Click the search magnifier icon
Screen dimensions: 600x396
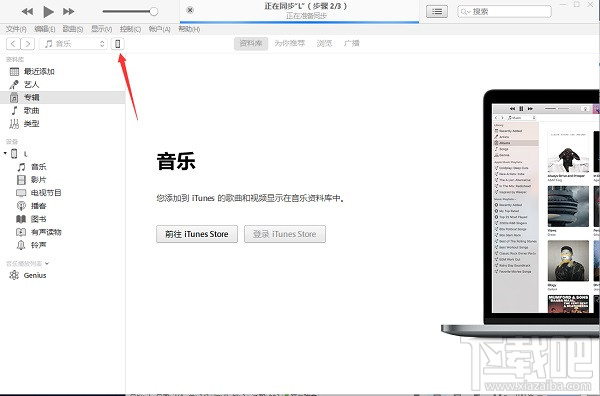click(465, 11)
